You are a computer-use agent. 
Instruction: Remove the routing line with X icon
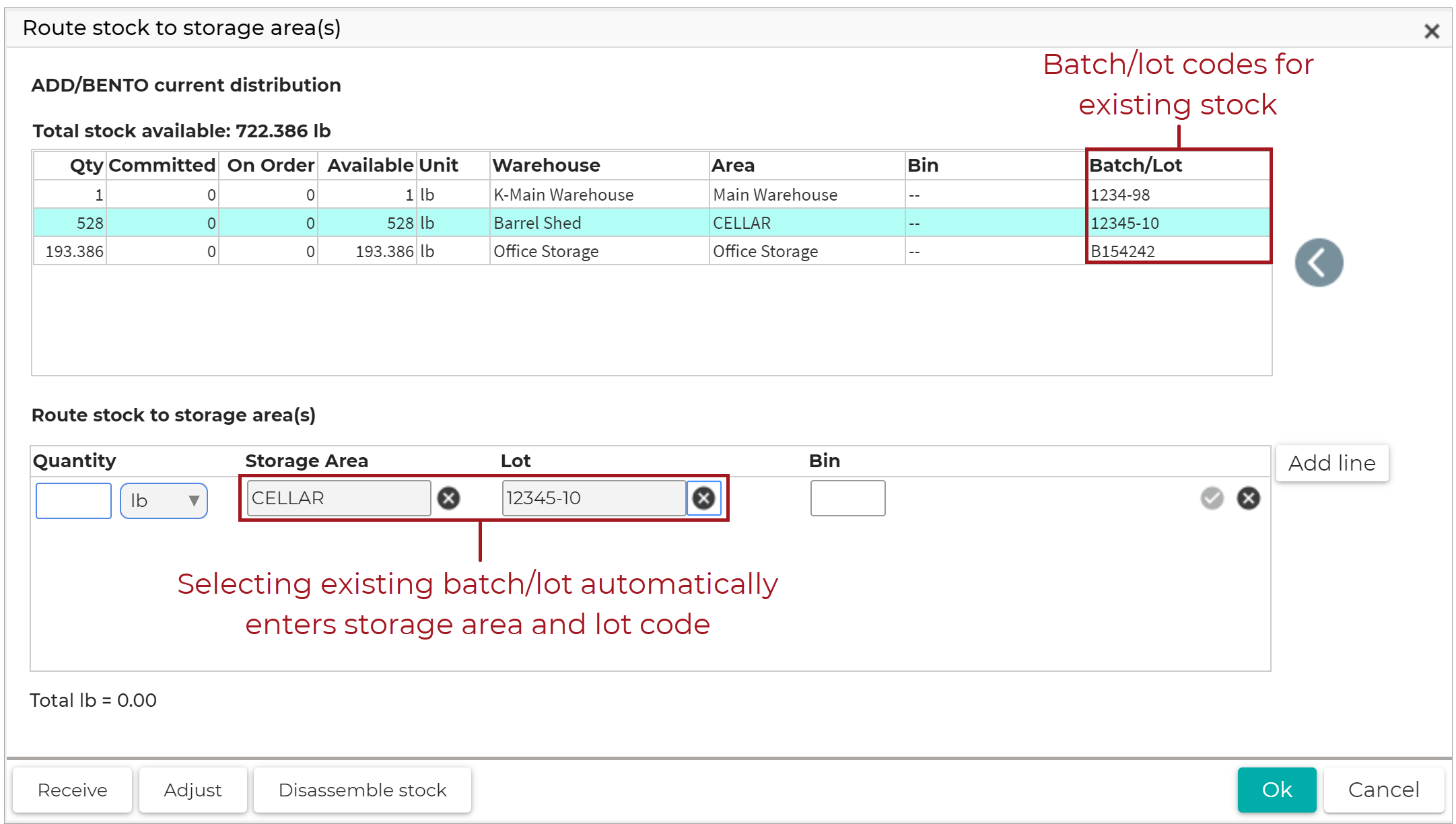click(1247, 498)
